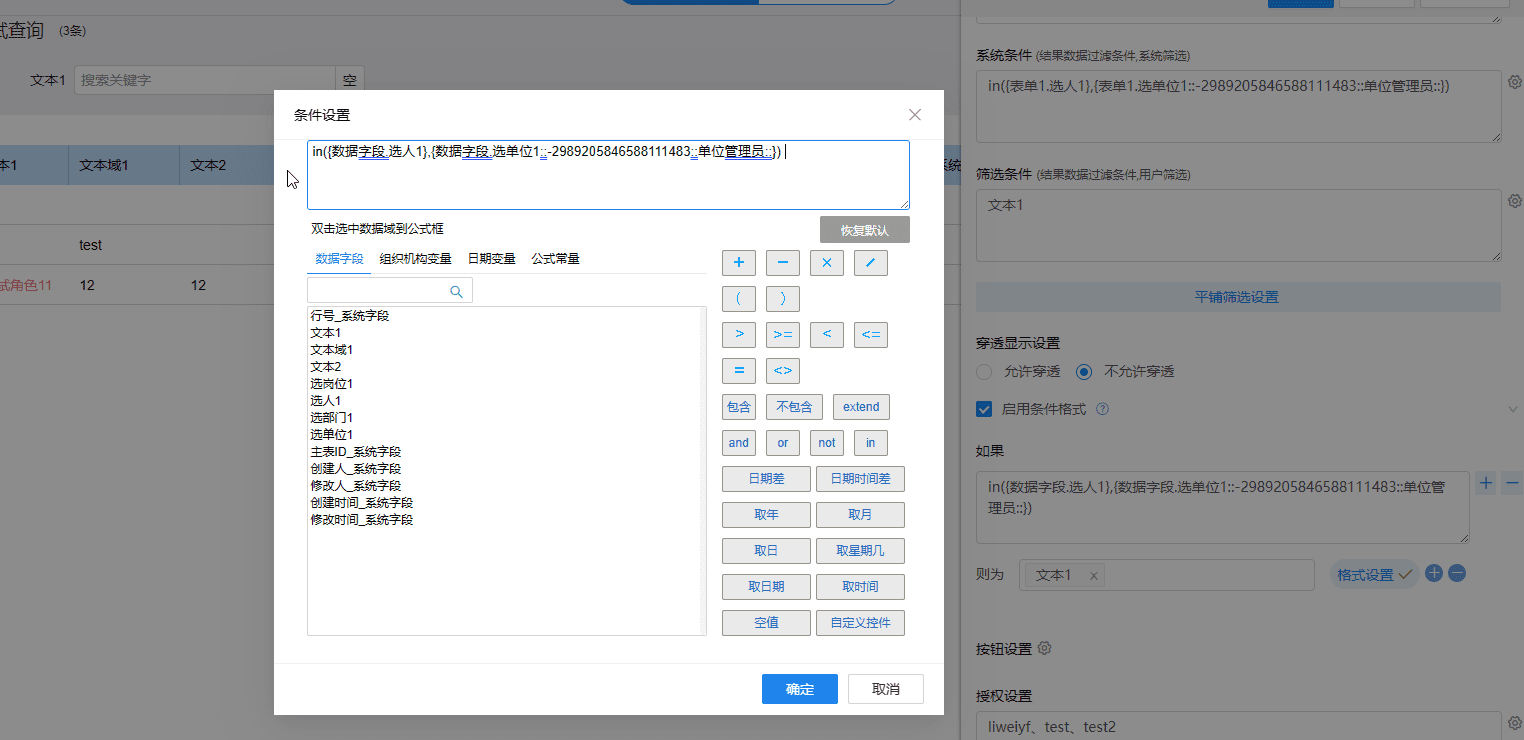The width and height of the screenshot is (1524, 740).
Task: Toggle 启用条件格式 checkbox
Action: [984, 409]
